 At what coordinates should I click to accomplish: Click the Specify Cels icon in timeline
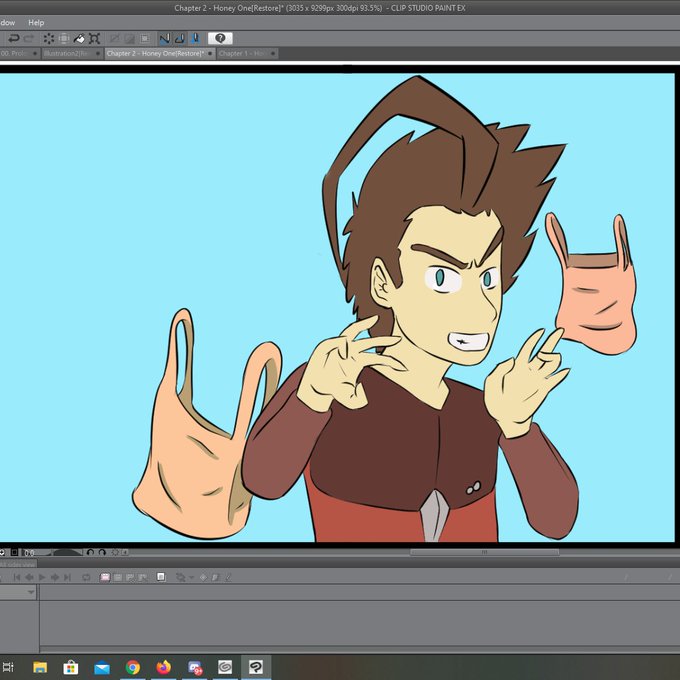[130, 577]
